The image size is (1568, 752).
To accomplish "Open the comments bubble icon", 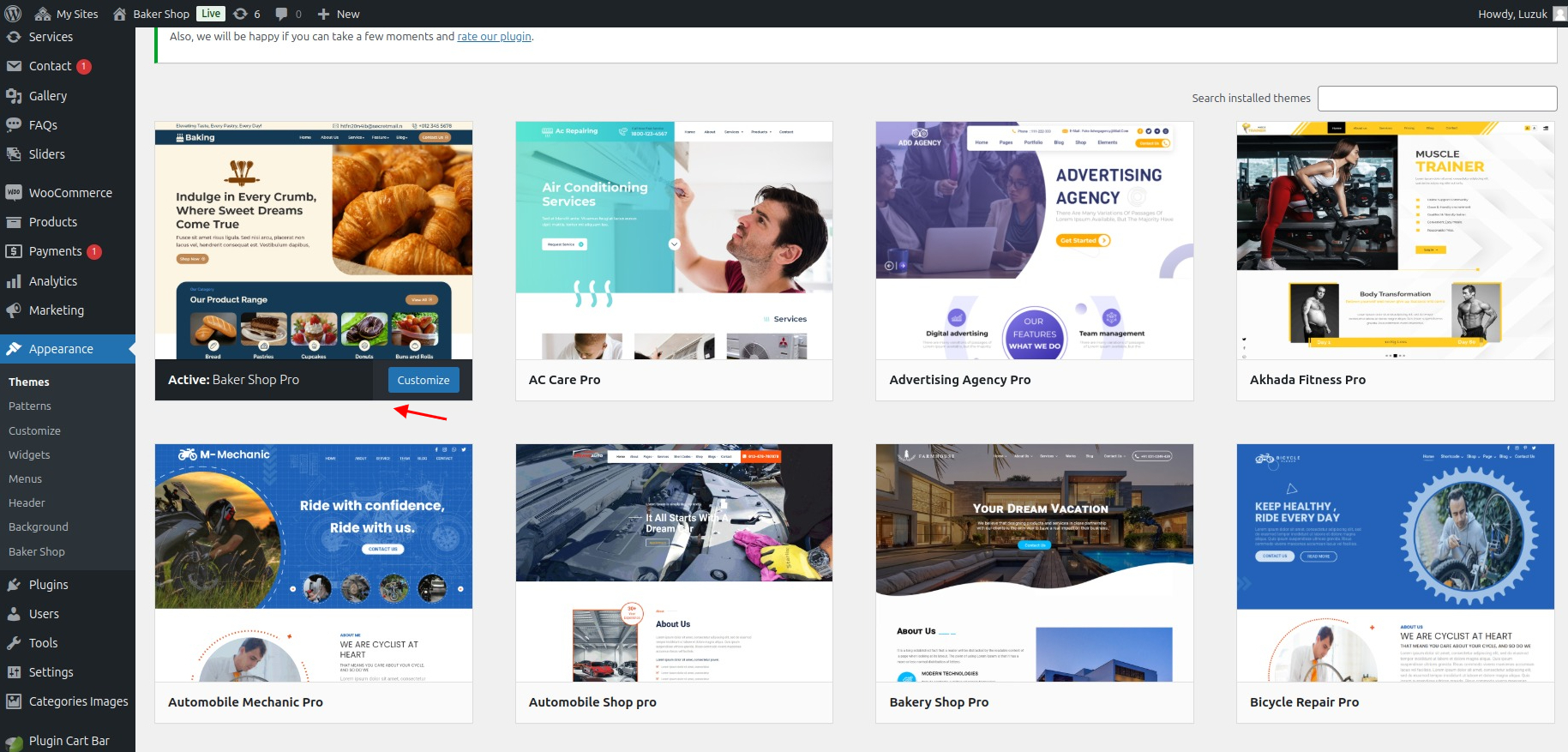I will coord(281,14).
